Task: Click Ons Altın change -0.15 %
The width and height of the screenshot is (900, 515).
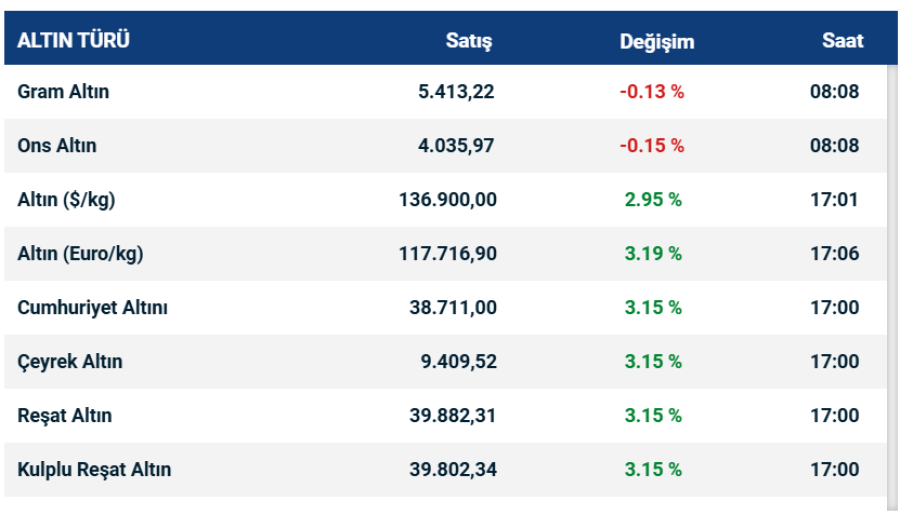Action: pyautogui.click(x=652, y=146)
